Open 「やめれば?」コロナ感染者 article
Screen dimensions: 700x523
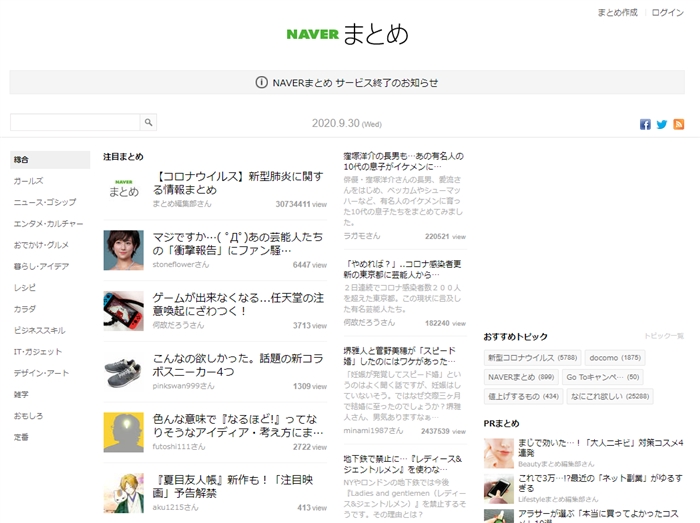tap(402, 269)
